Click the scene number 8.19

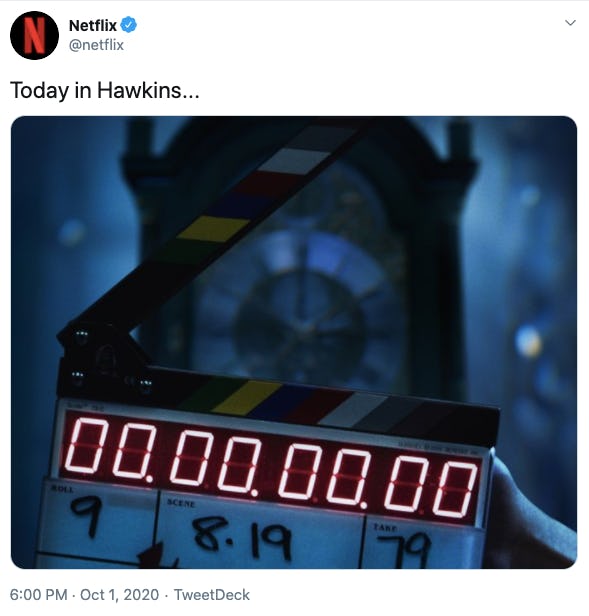[x=243, y=537]
